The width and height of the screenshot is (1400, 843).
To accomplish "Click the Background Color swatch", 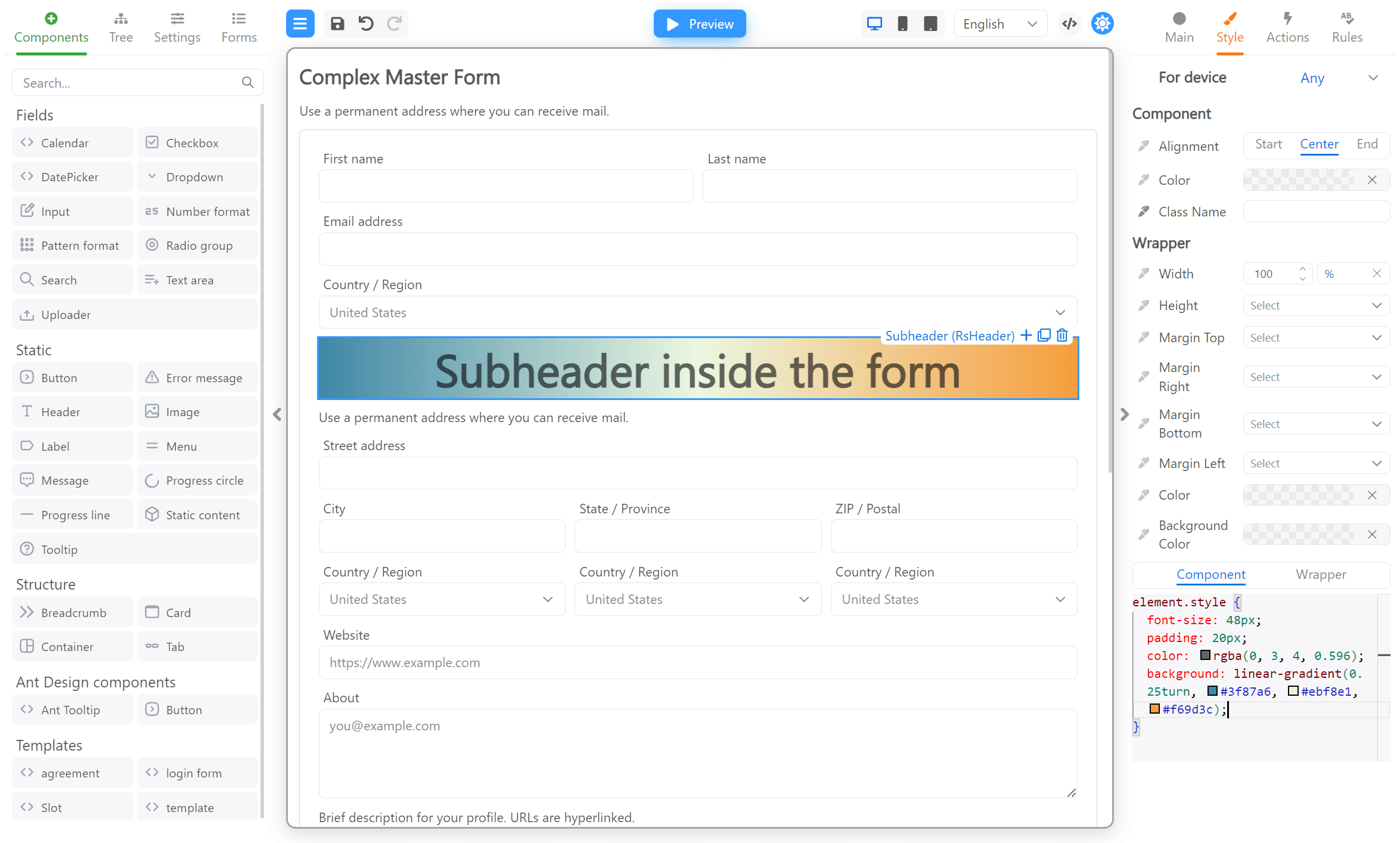I will pos(1299,535).
